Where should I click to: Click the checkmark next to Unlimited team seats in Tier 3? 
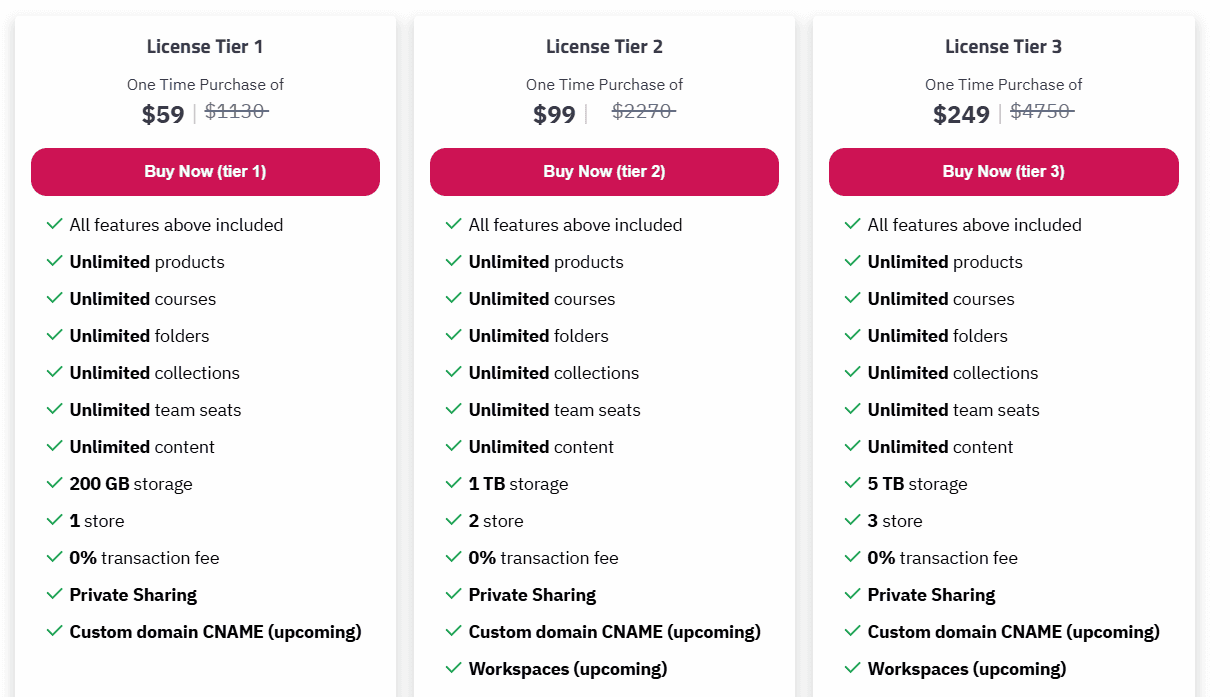[x=853, y=409]
